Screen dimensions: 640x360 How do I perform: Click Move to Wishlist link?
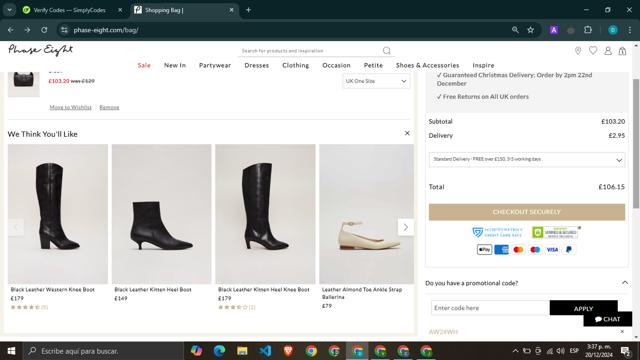pyautogui.click(x=71, y=107)
